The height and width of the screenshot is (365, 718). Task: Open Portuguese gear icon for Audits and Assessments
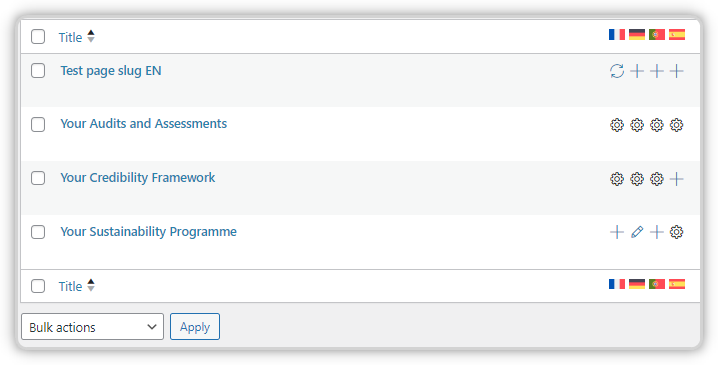pyautogui.click(x=657, y=125)
